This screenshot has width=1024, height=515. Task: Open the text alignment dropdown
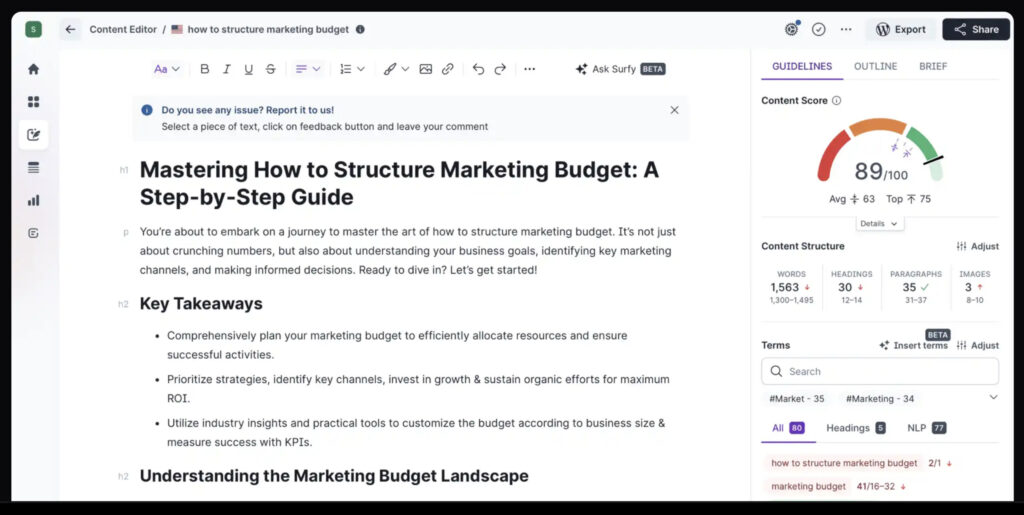pos(307,69)
